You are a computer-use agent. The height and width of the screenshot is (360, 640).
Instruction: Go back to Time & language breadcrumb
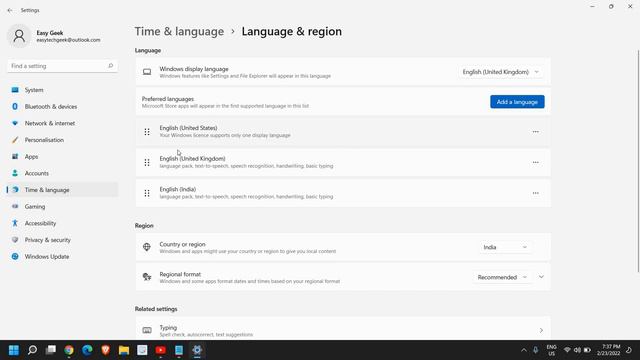click(179, 31)
